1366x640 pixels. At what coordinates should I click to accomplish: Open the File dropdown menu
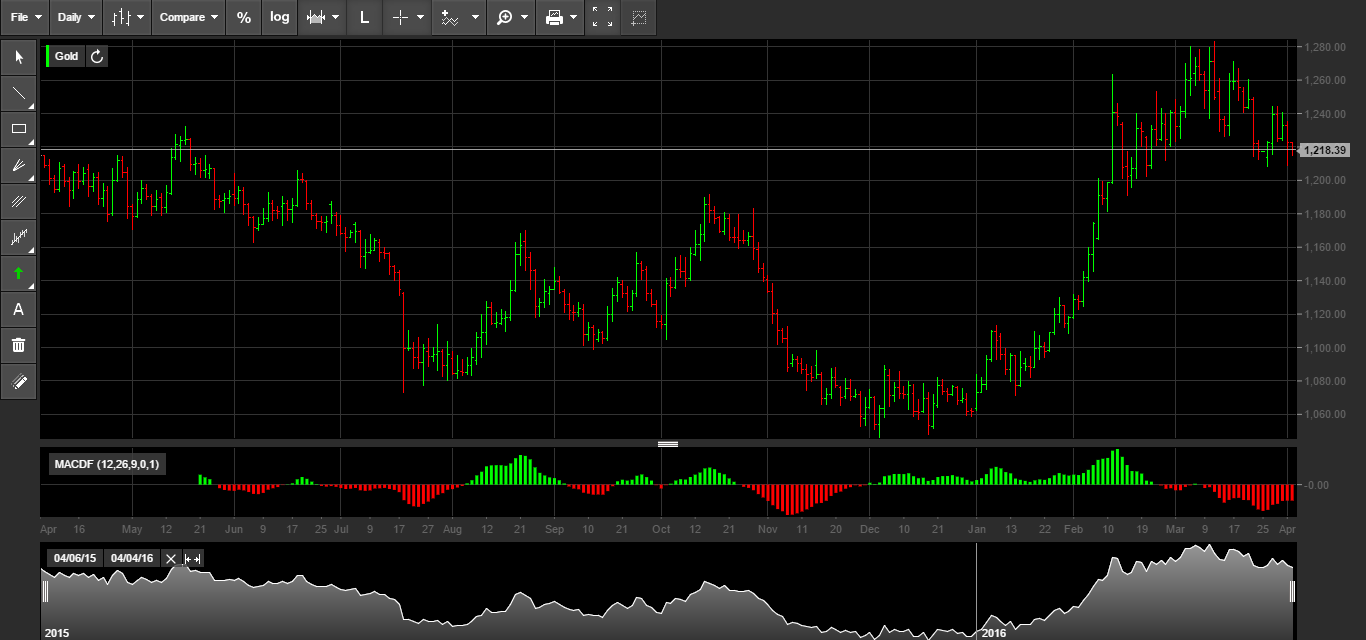coord(25,17)
